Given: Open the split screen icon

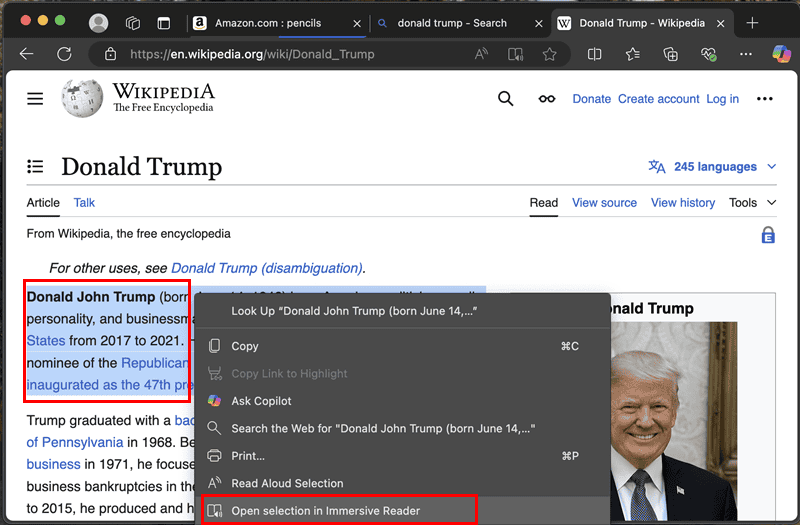Looking at the screenshot, I should 594,54.
